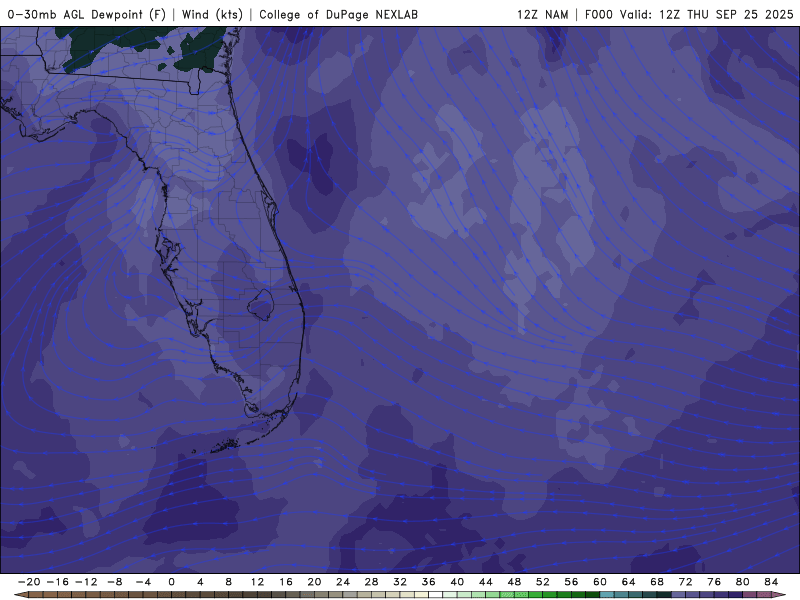Screen dimensions: 800x600
Task: Select the 8 label on the color scale
Action: (x=229, y=582)
